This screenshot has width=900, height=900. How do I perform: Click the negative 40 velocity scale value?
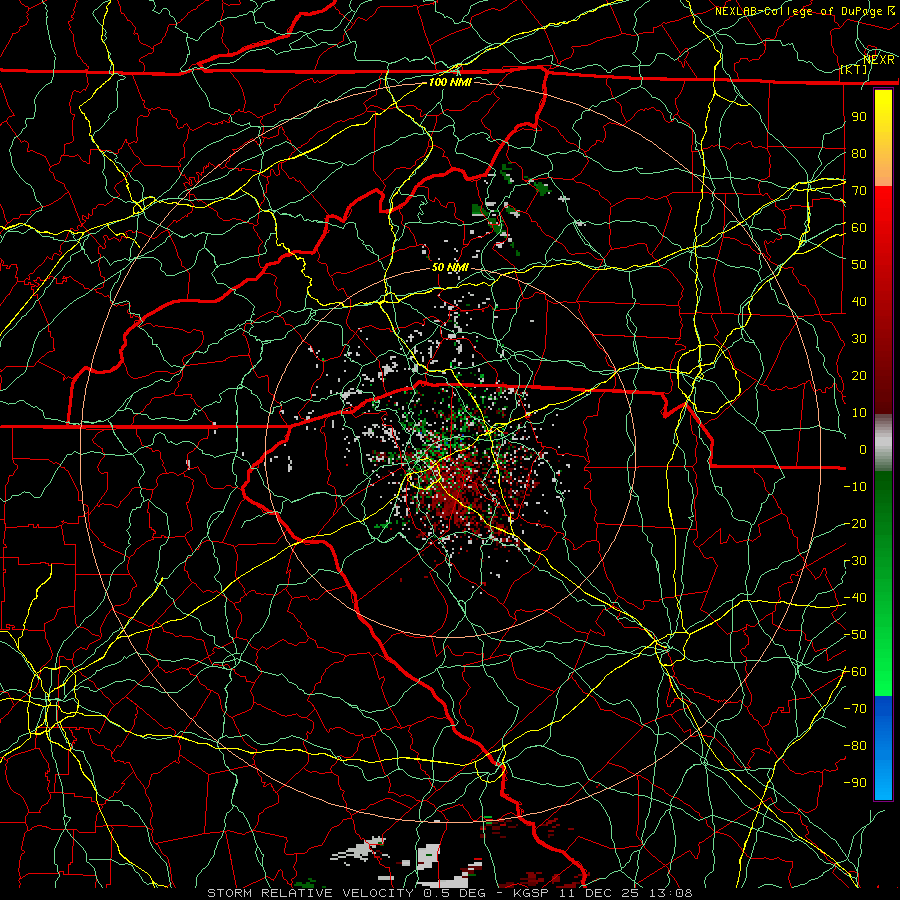coord(855,598)
